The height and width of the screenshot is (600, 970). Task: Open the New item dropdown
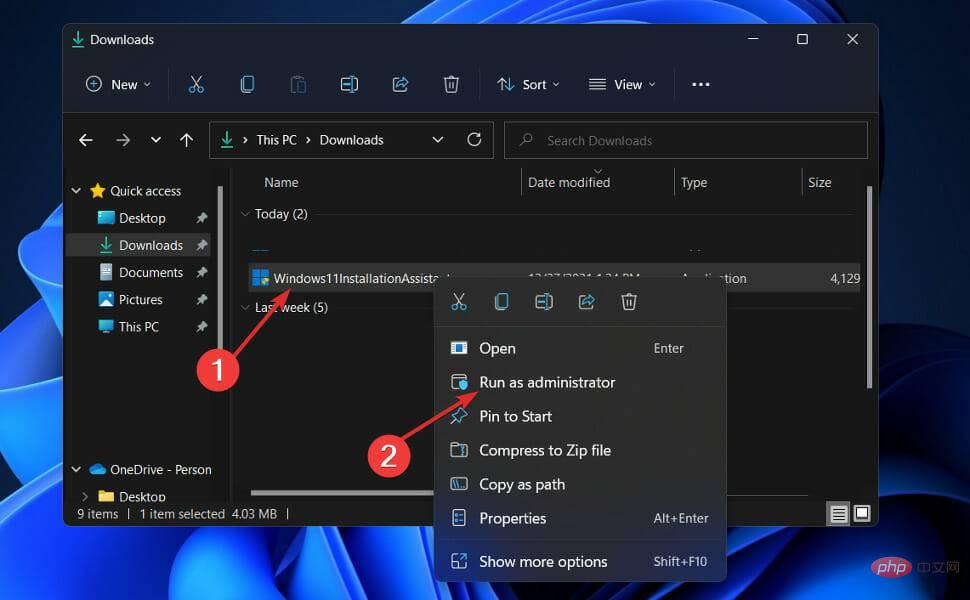pyautogui.click(x=118, y=84)
